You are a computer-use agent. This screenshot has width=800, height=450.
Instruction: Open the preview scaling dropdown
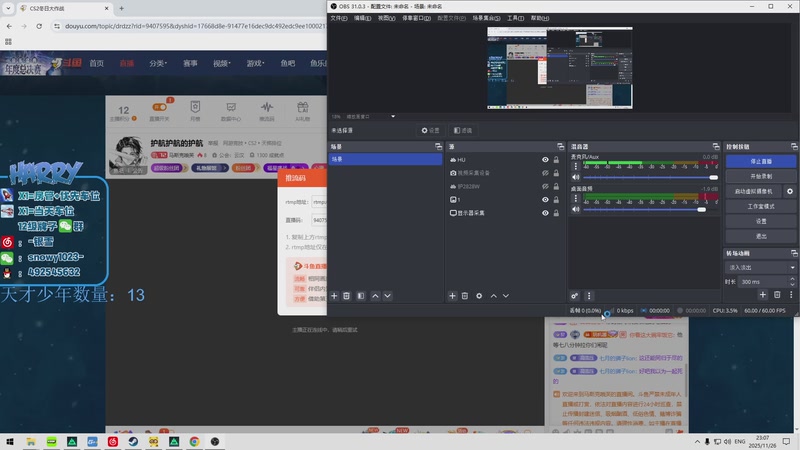393,116
